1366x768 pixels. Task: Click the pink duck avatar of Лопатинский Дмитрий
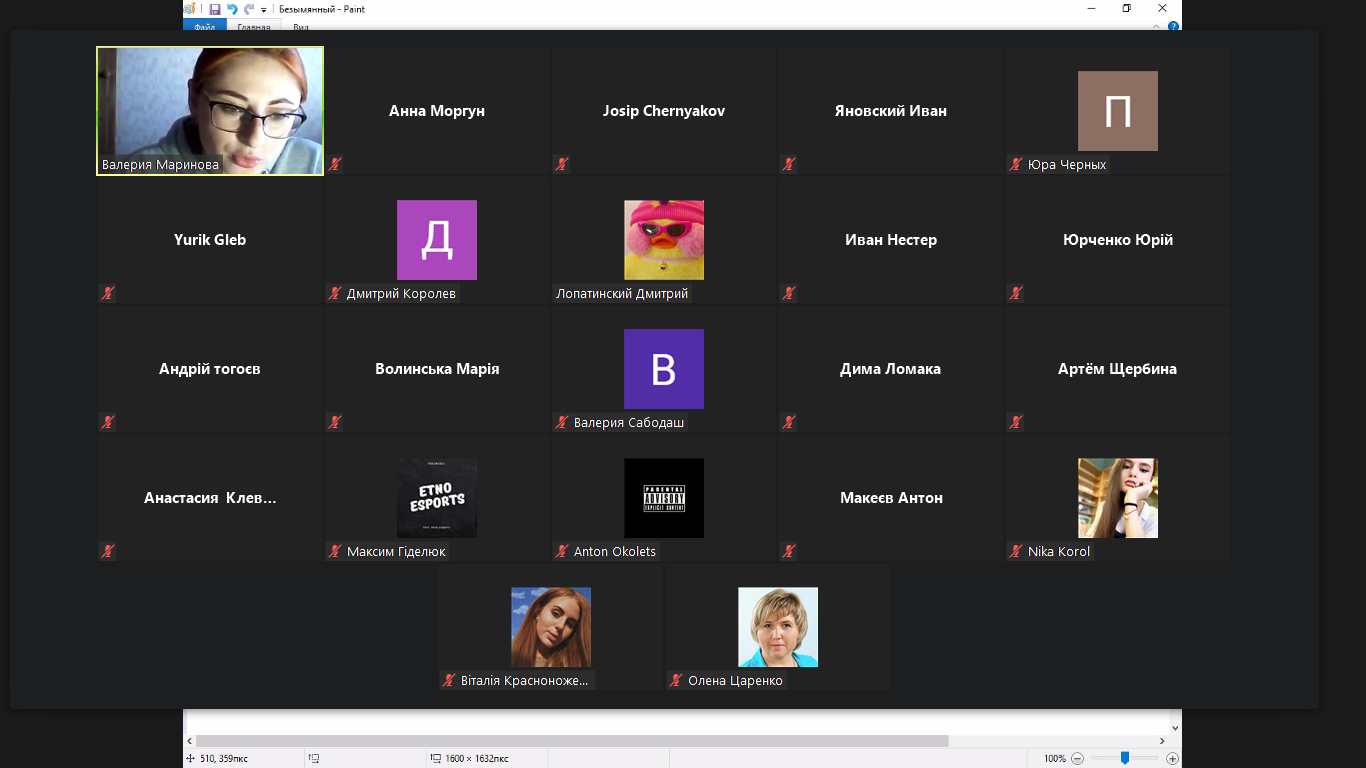[x=664, y=240]
